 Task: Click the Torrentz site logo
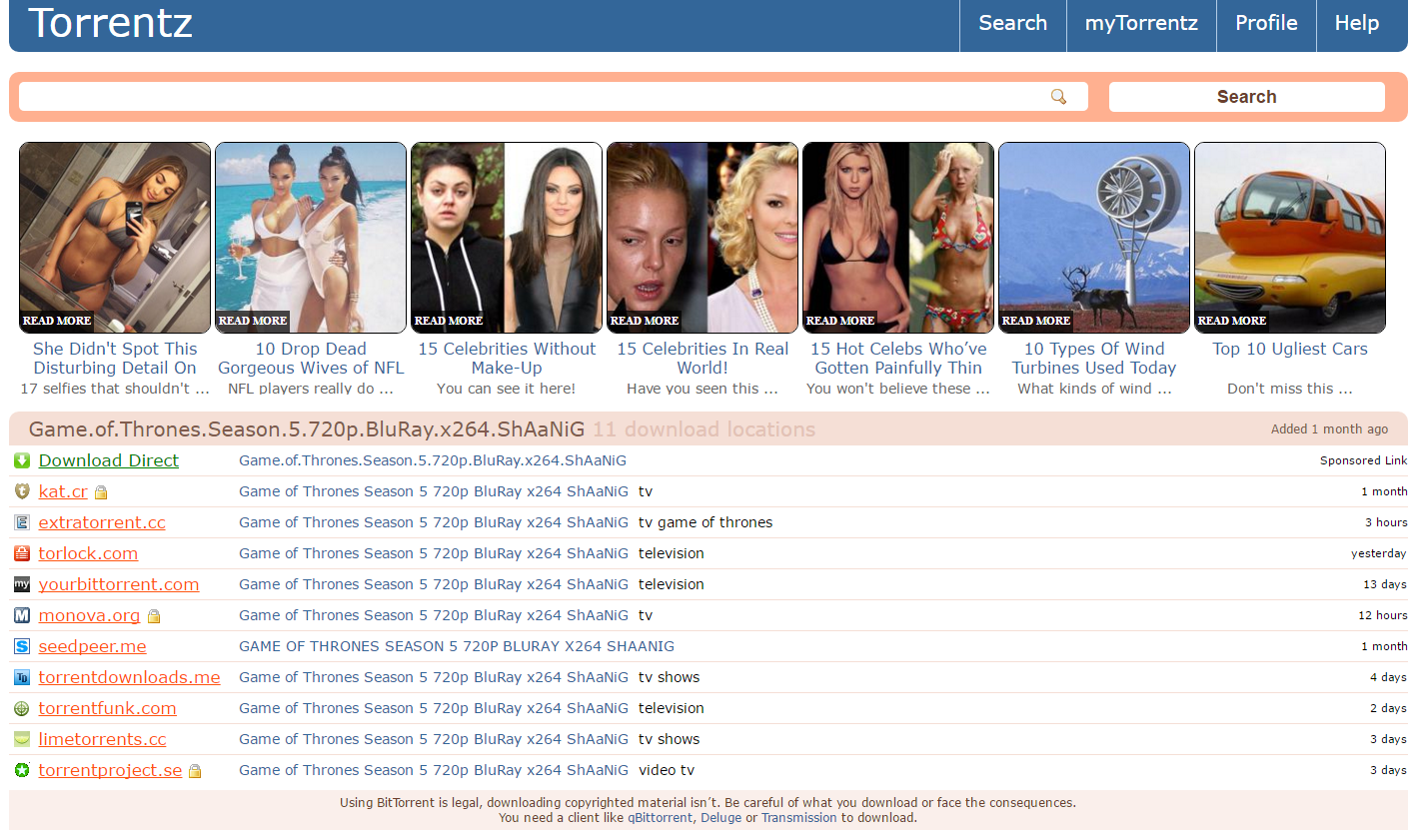tap(110, 23)
